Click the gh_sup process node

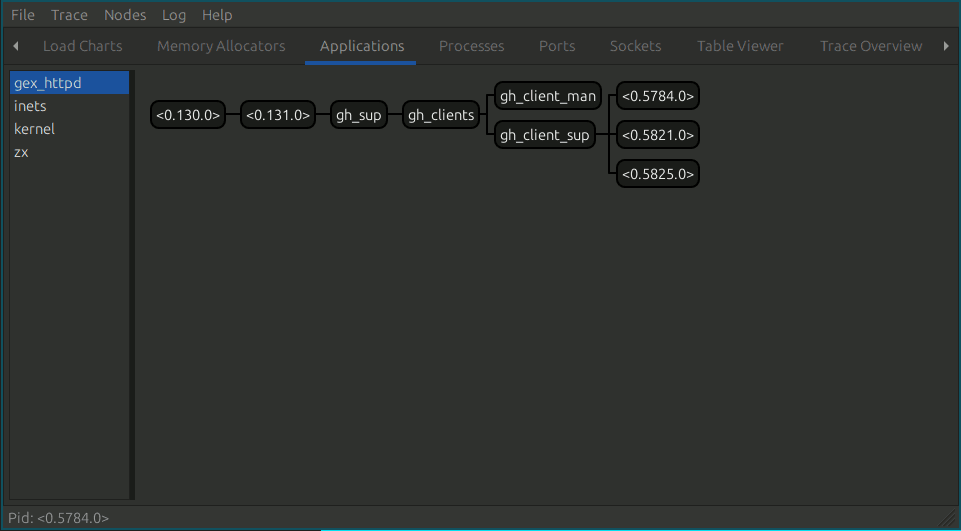[x=358, y=115]
